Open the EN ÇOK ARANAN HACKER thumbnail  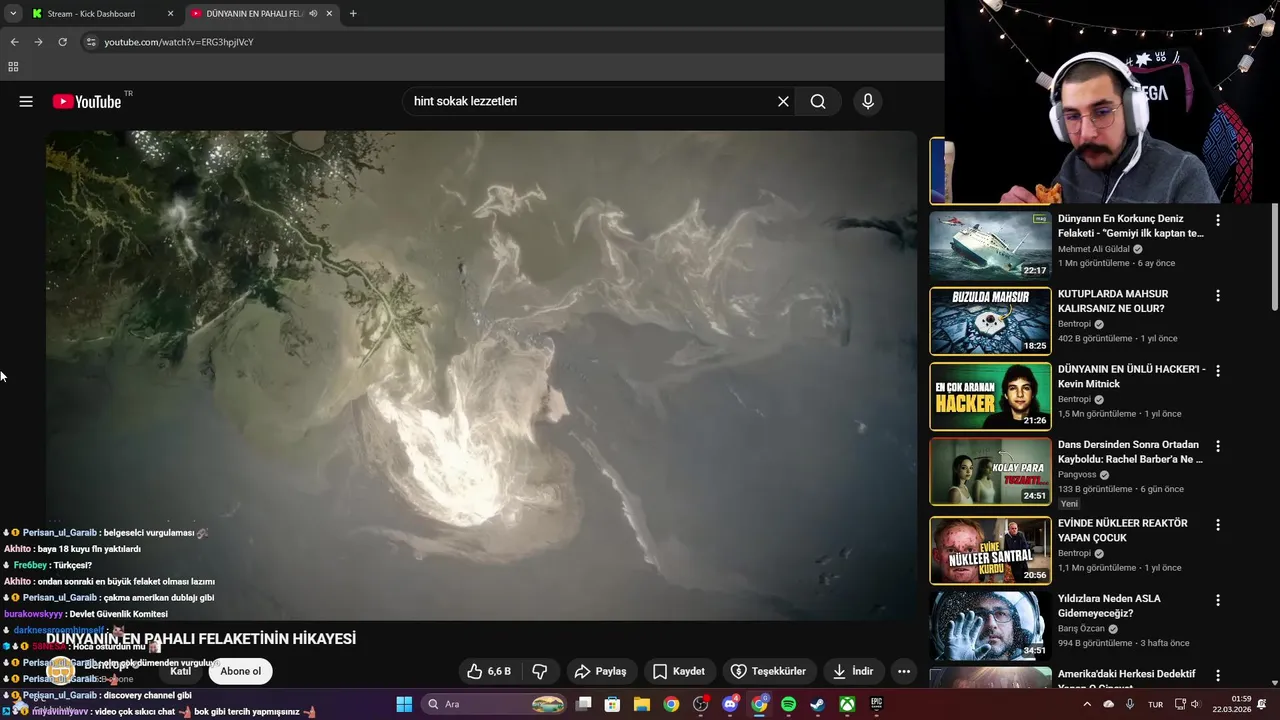pyautogui.click(x=990, y=396)
